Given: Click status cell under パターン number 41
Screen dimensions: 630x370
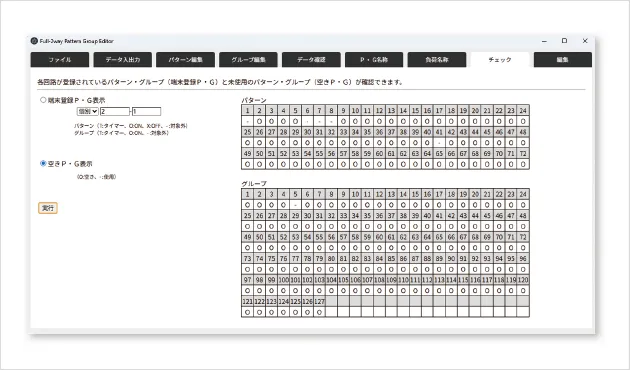Looking at the screenshot, I should 439,143.
